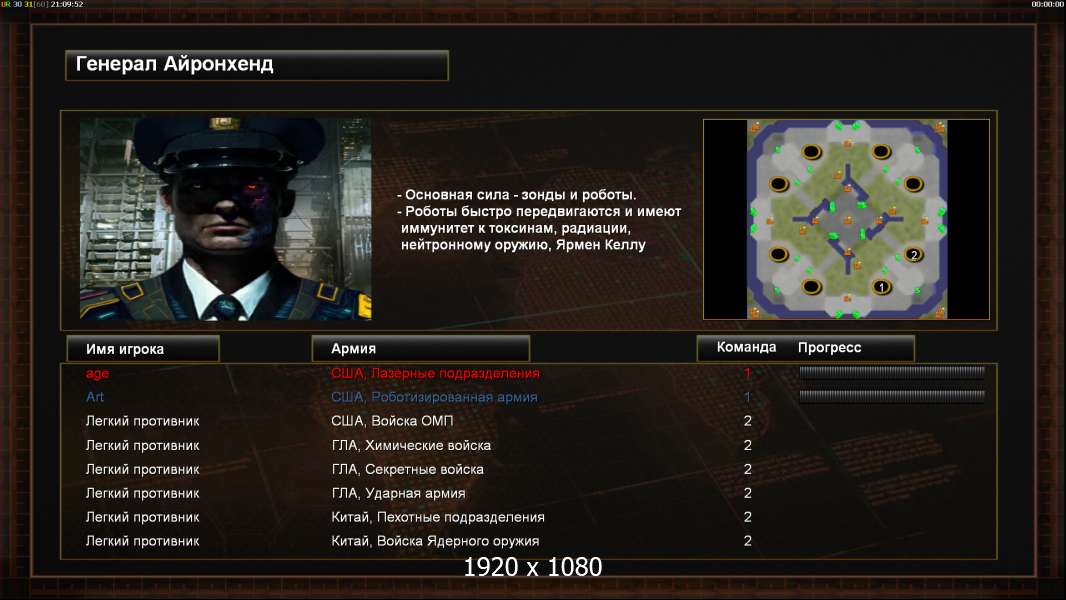Click General Ironhand's portrait image
The height and width of the screenshot is (600, 1066).
pyautogui.click(x=226, y=219)
